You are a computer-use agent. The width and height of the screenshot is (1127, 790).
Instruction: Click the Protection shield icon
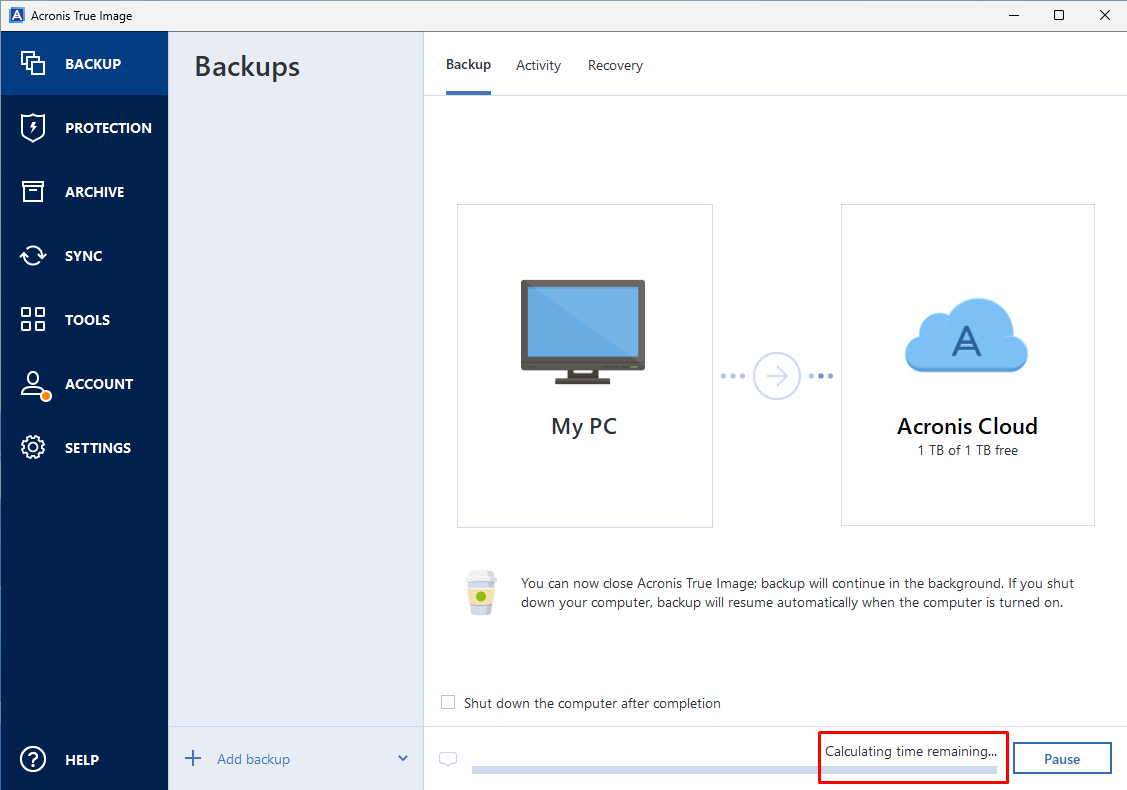coord(33,128)
